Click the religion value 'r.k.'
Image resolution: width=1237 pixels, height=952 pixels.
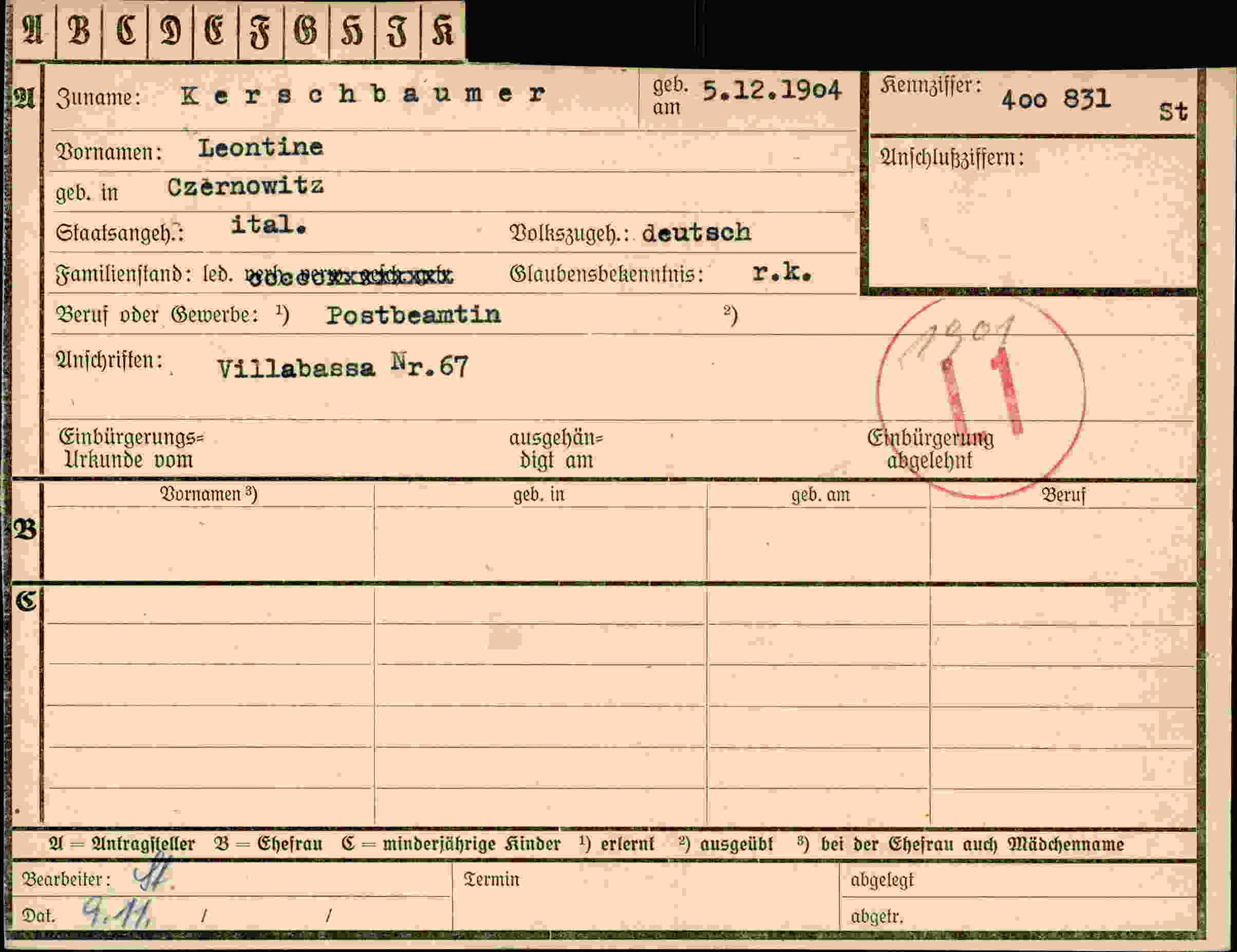point(782,273)
